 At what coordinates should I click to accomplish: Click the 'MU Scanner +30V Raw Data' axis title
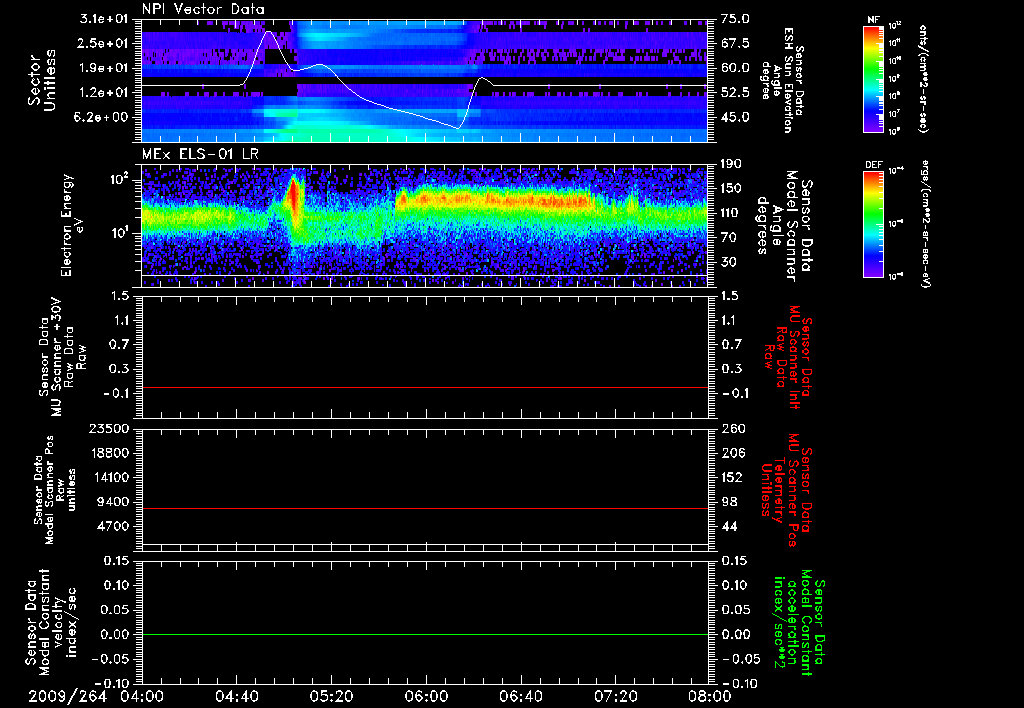pyautogui.click(x=61, y=357)
